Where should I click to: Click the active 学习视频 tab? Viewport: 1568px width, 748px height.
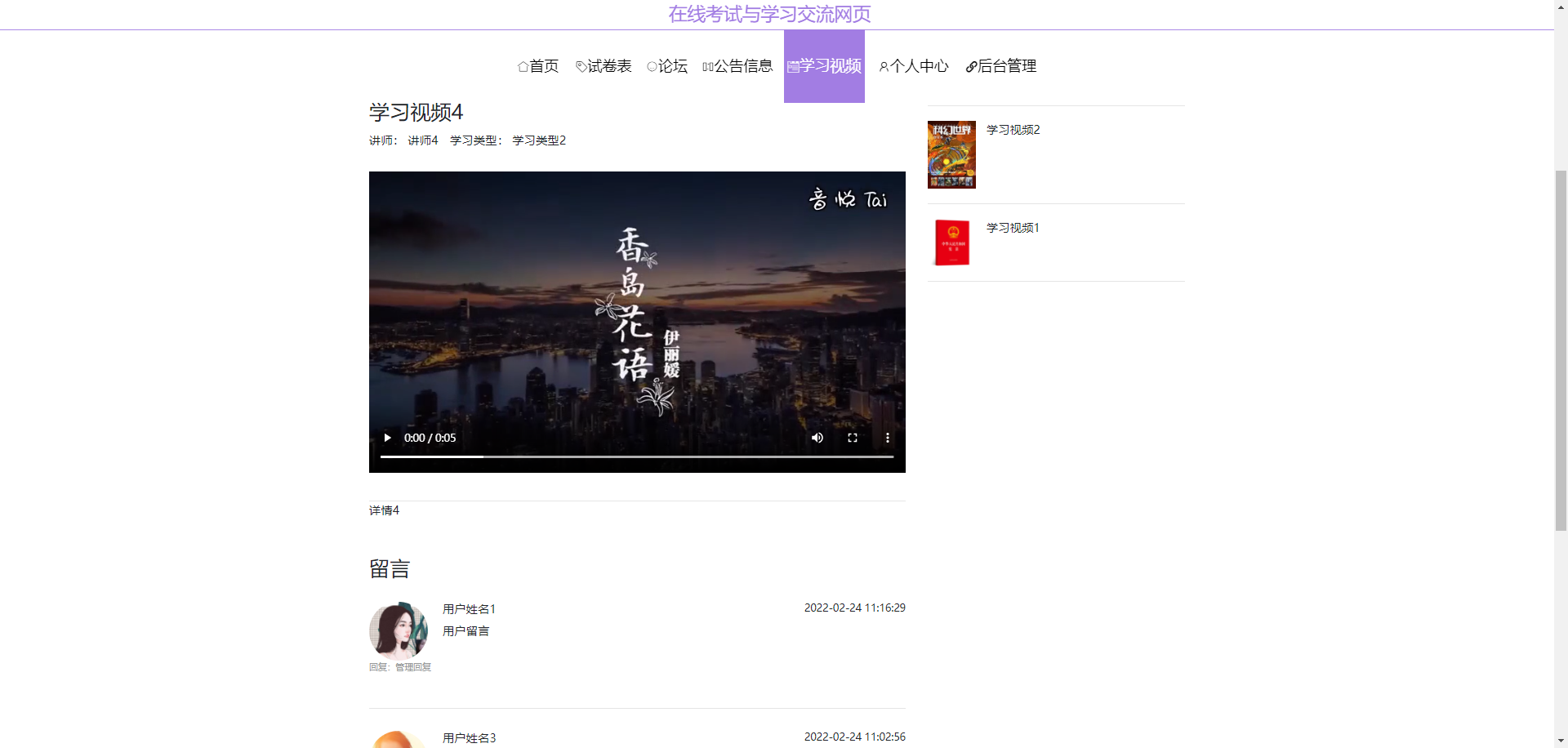(824, 66)
